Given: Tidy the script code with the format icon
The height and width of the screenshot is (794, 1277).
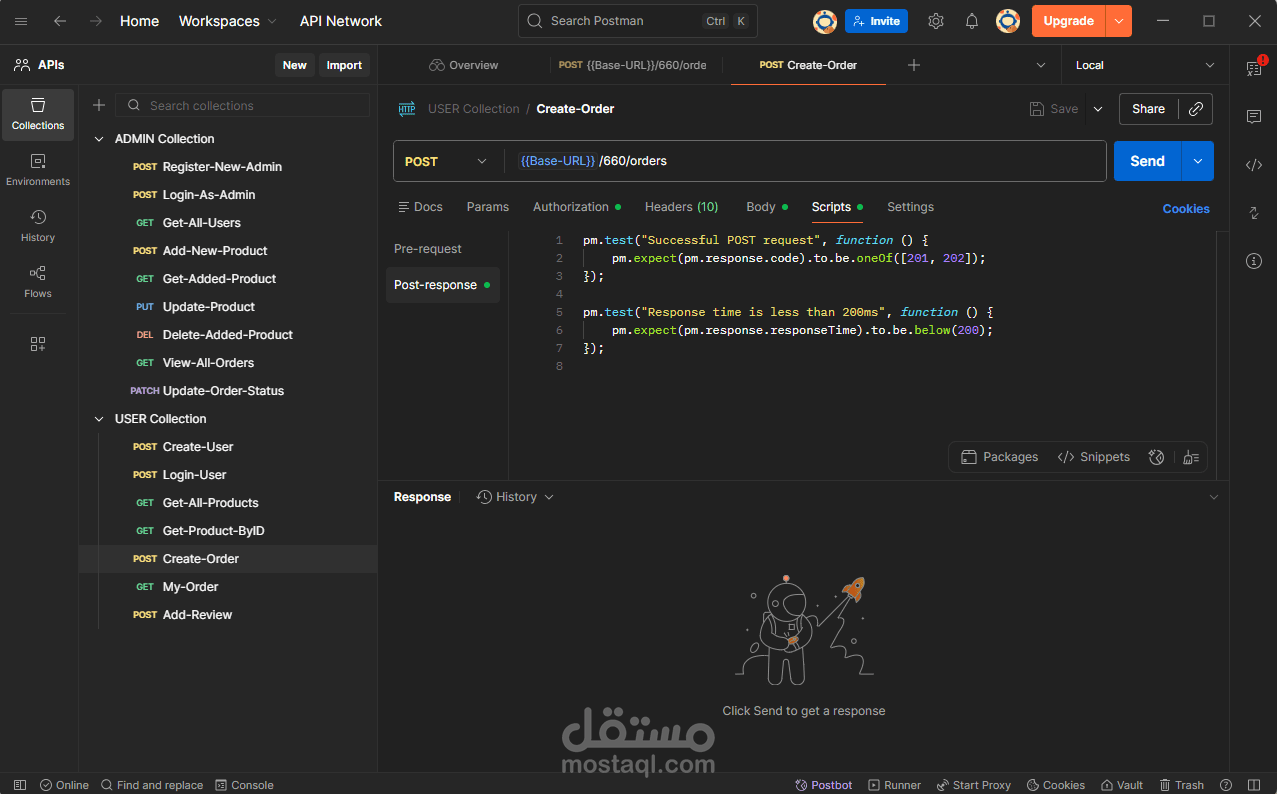Looking at the screenshot, I should pos(1190,456).
